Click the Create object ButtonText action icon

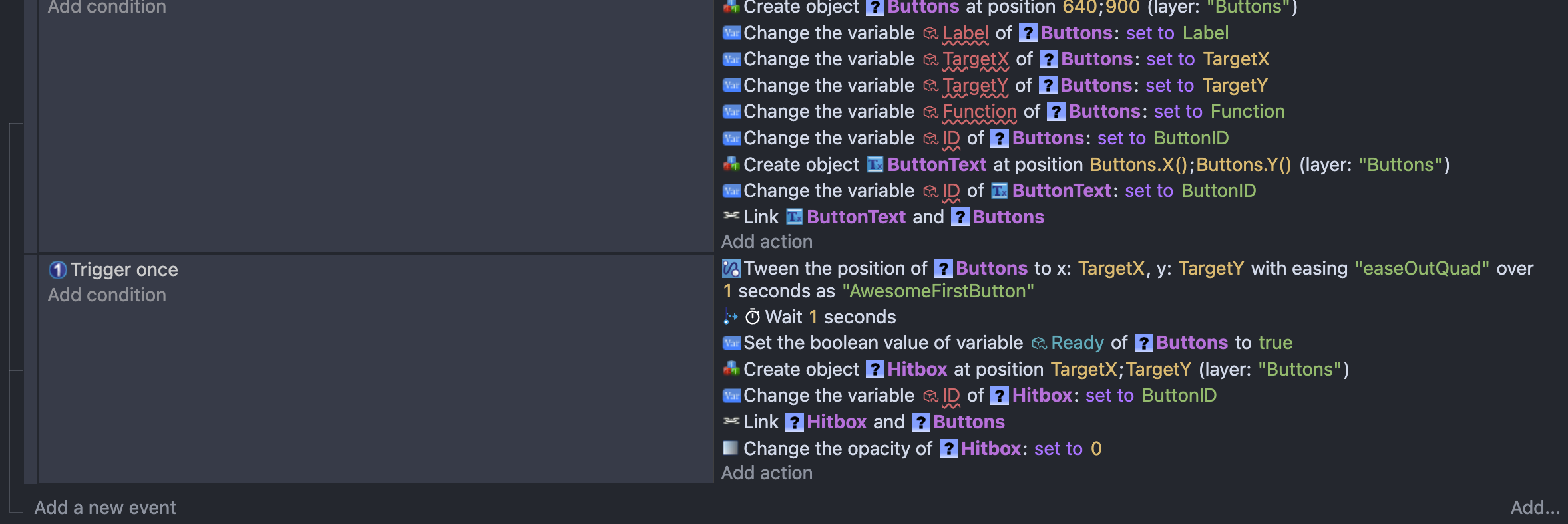pos(731,164)
